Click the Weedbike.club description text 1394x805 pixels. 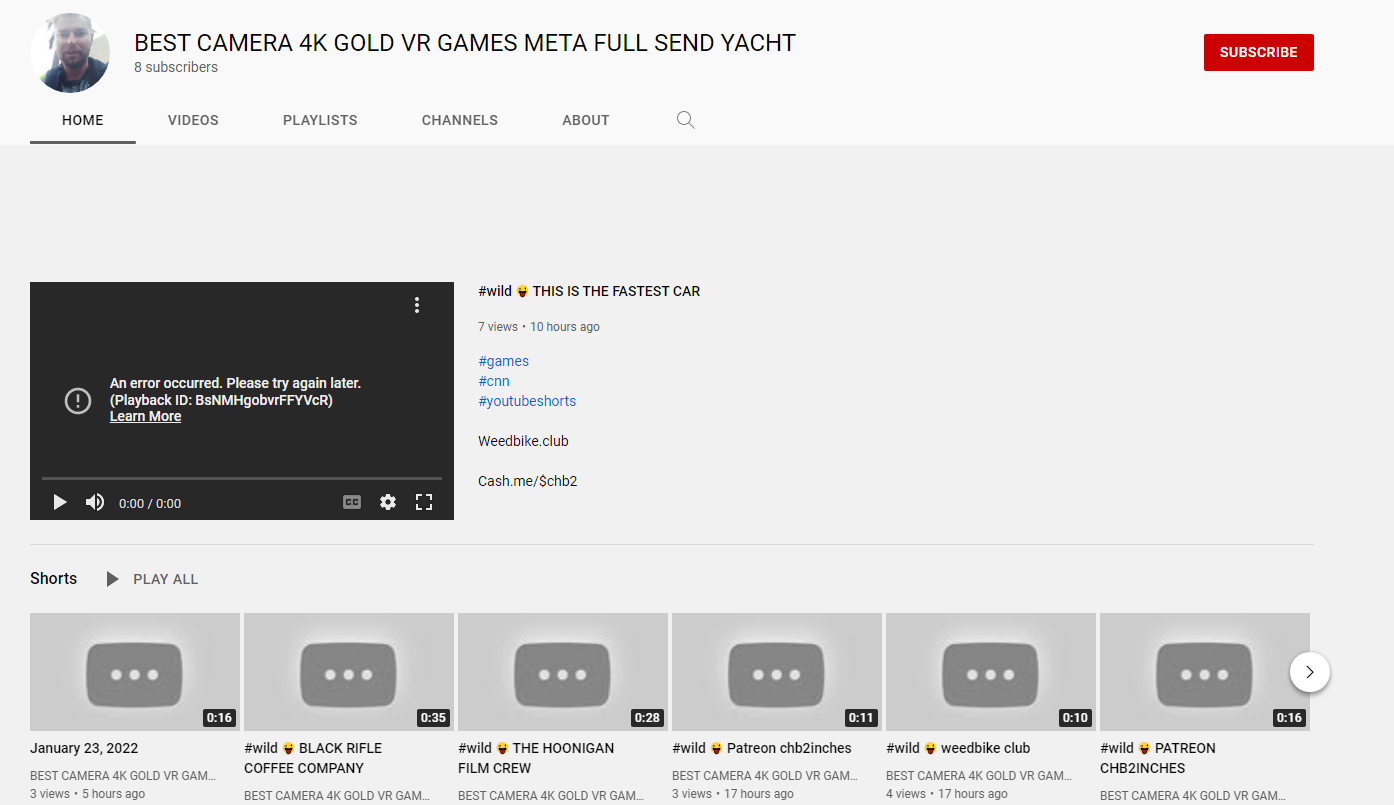tap(523, 441)
